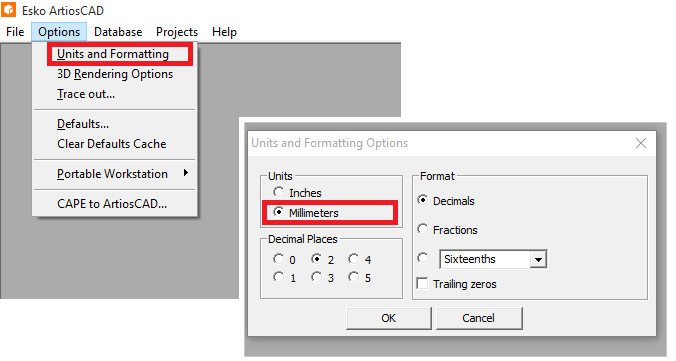The height and width of the screenshot is (361, 676).
Task: Open the Database menu
Action: tap(118, 32)
